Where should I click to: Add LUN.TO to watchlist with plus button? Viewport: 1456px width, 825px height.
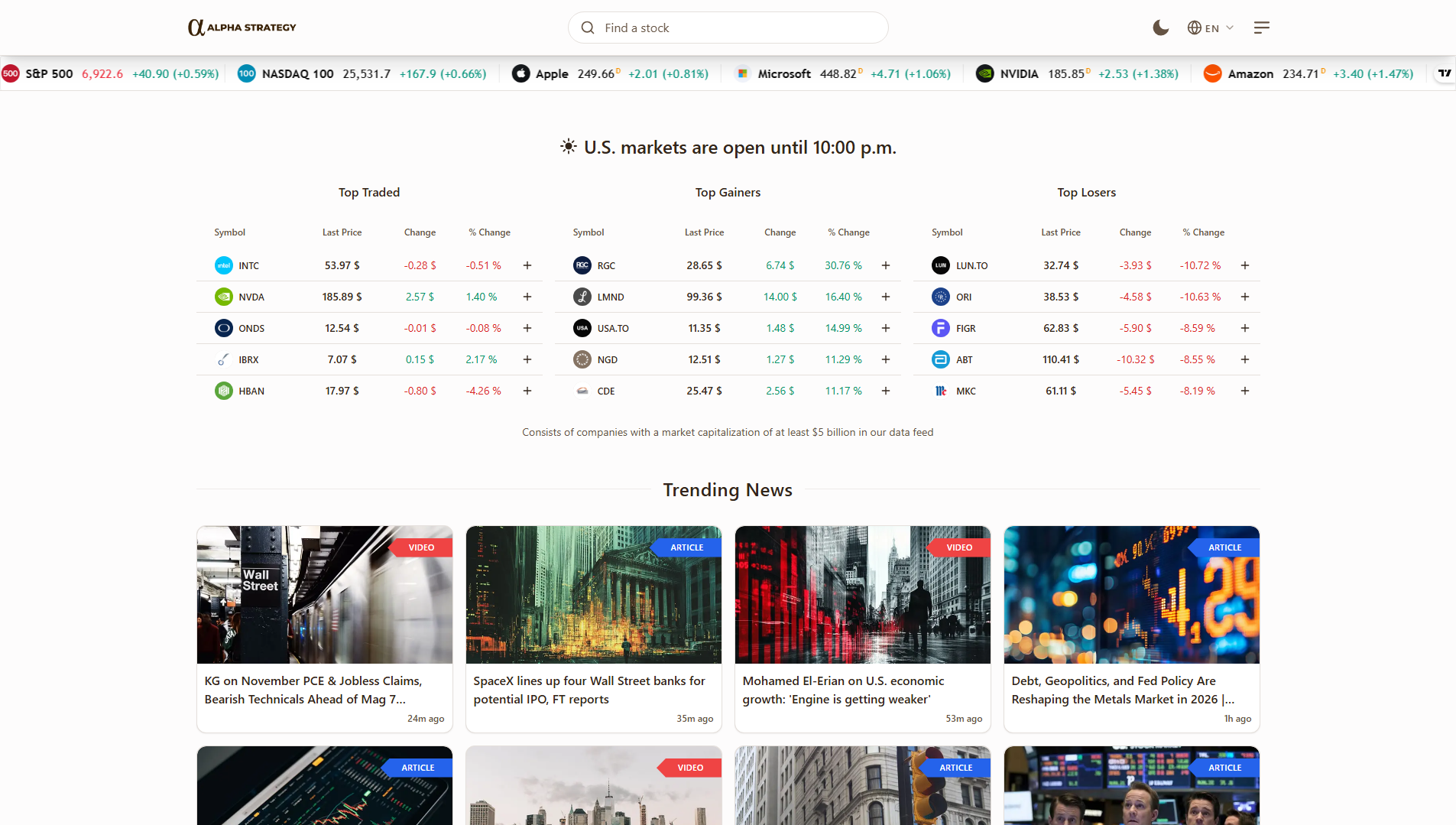[1244, 265]
